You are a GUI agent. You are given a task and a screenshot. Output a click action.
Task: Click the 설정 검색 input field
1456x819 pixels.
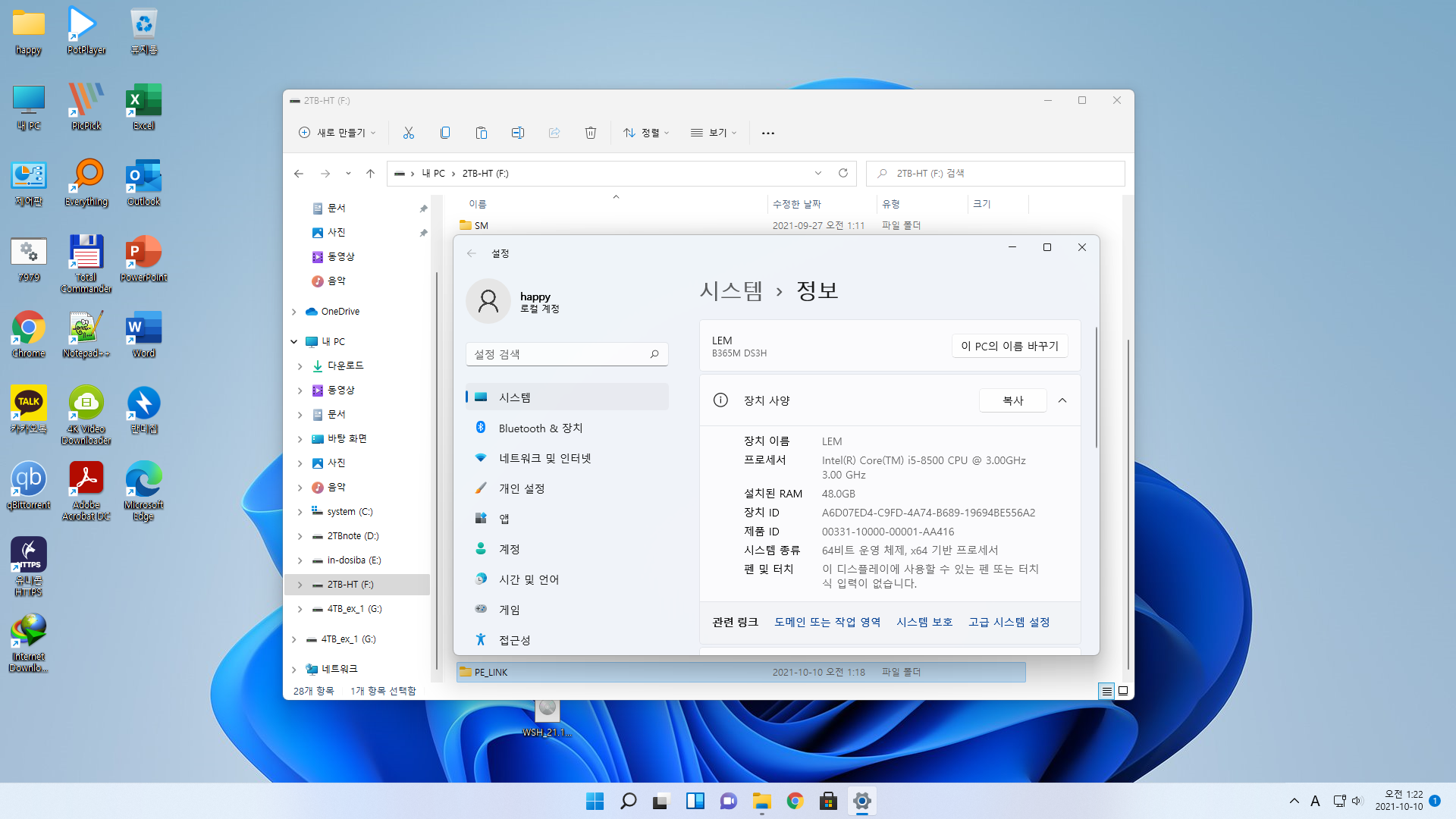click(567, 354)
